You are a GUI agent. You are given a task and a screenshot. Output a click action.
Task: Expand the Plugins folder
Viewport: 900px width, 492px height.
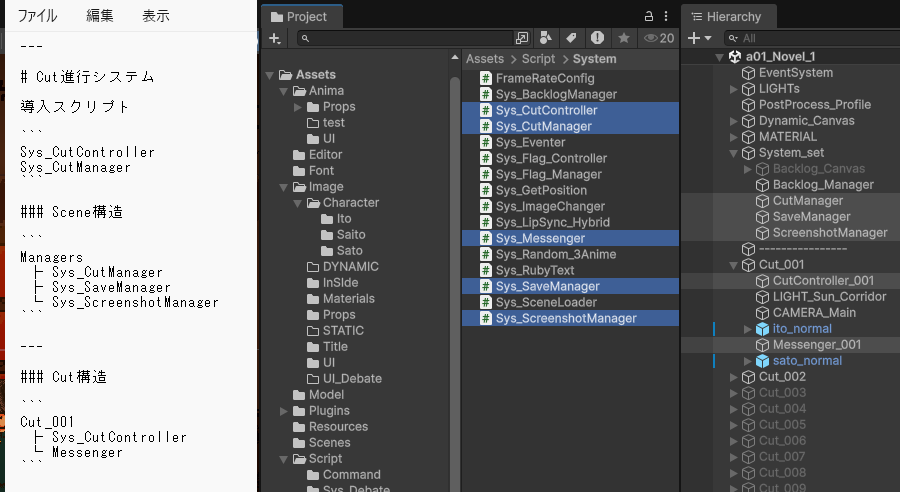click(284, 411)
